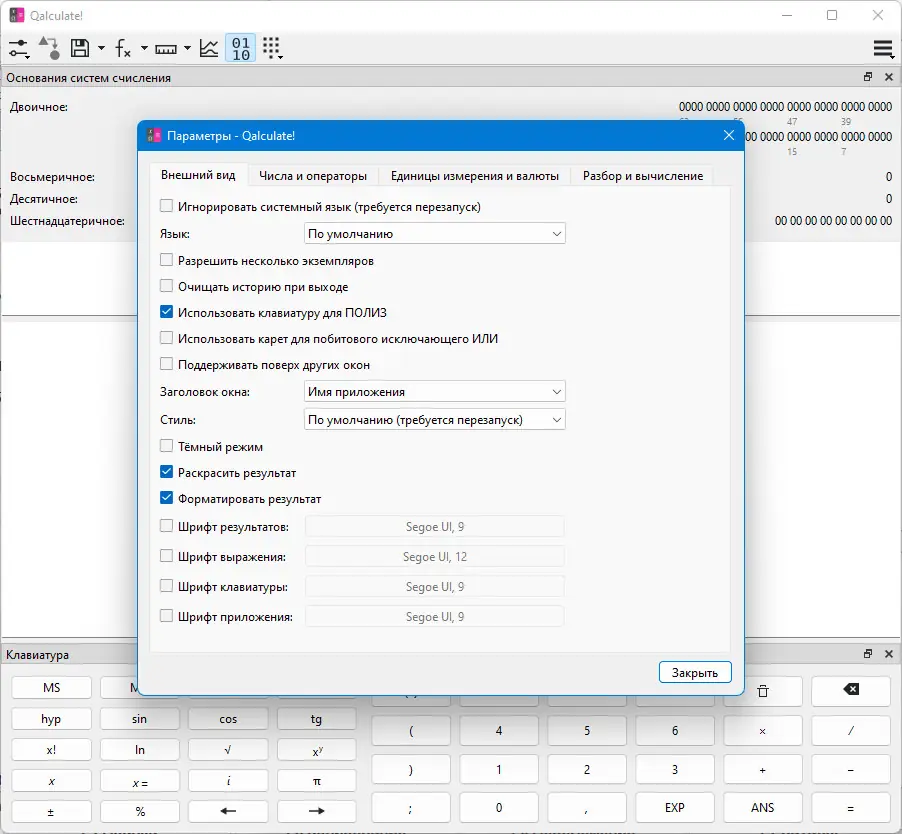Screen dimensions: 902x834
Task: Click the Десятичное value 0
Action: pyautogui.click(x=889, y=199)
